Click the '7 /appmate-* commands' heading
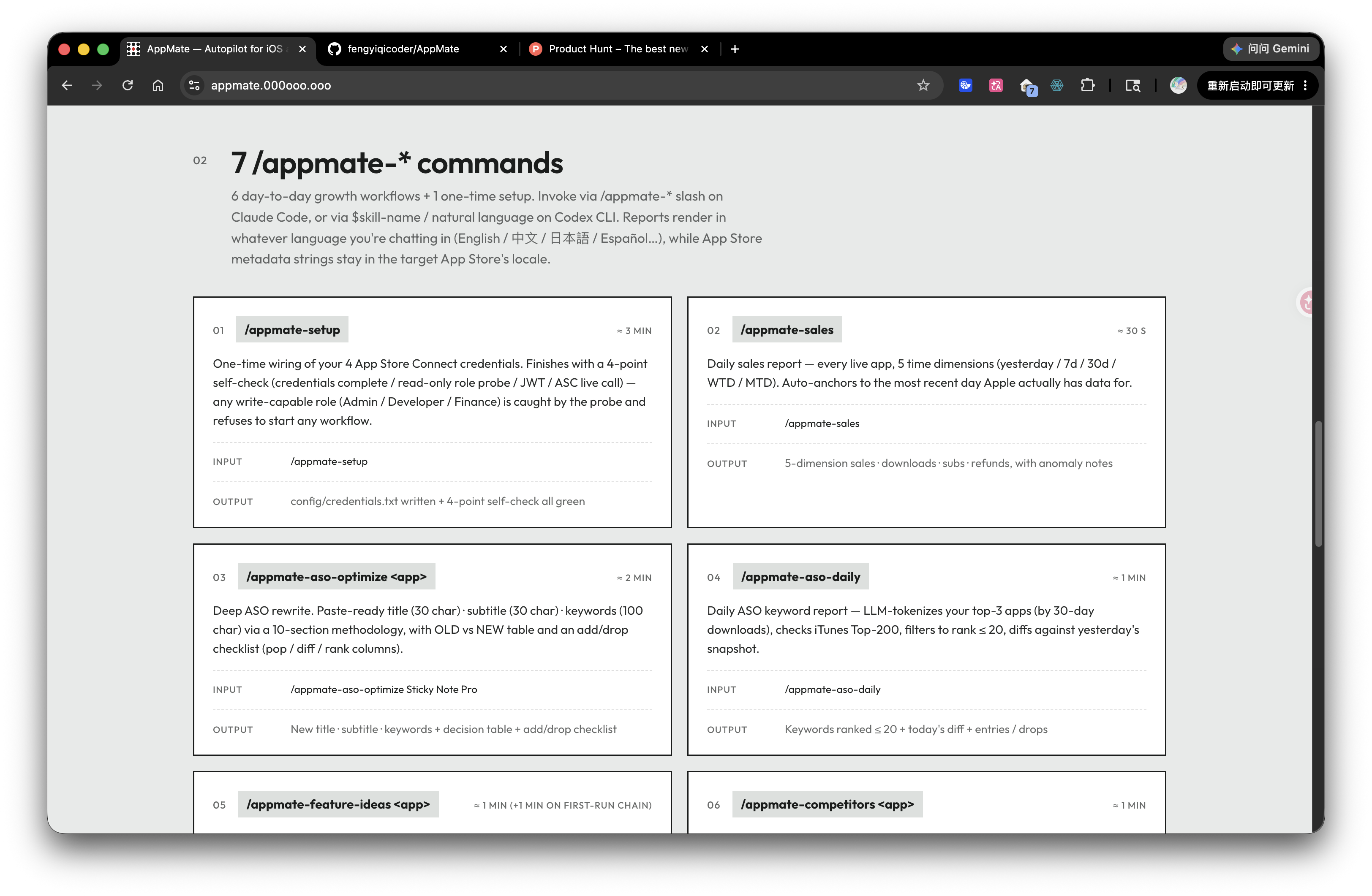 397,163
